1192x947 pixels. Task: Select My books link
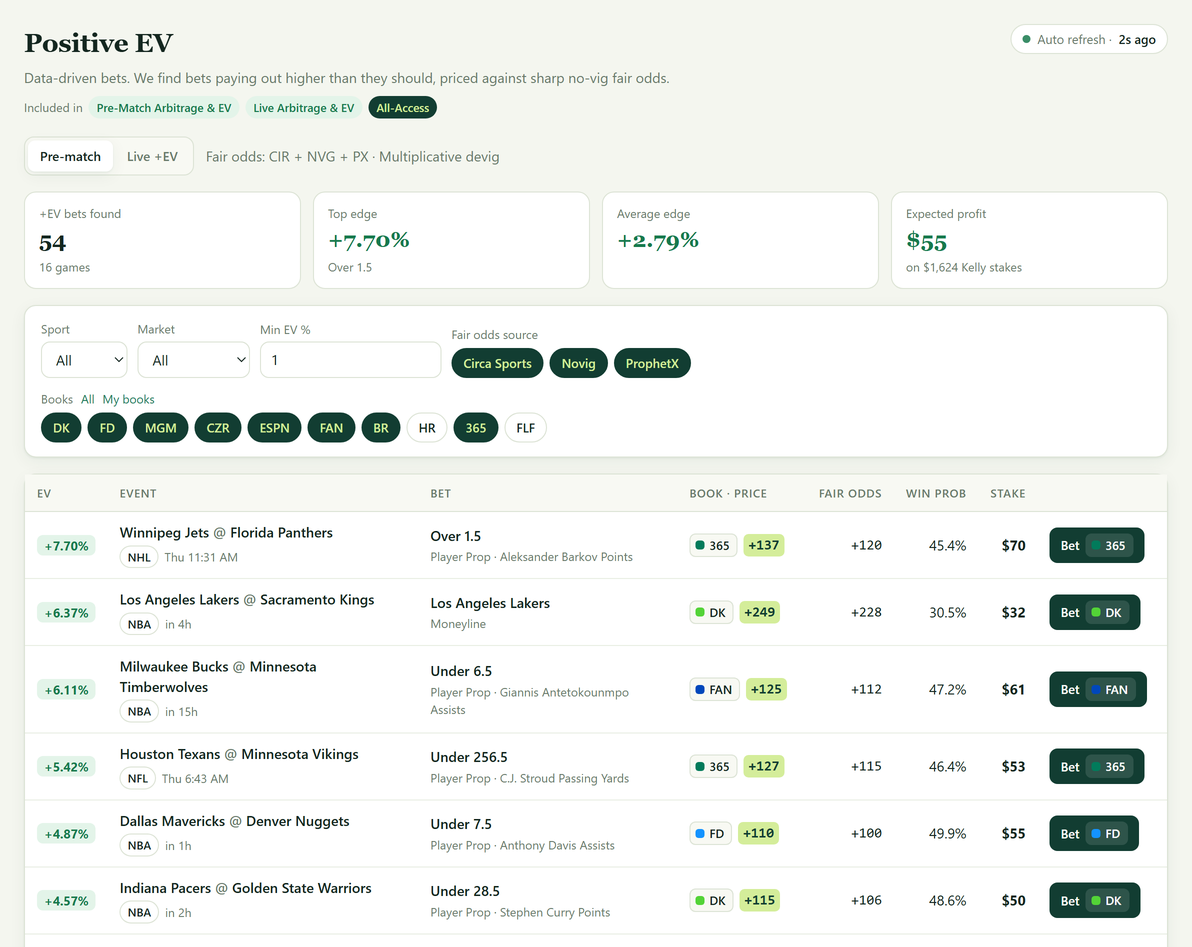(128, 399)
